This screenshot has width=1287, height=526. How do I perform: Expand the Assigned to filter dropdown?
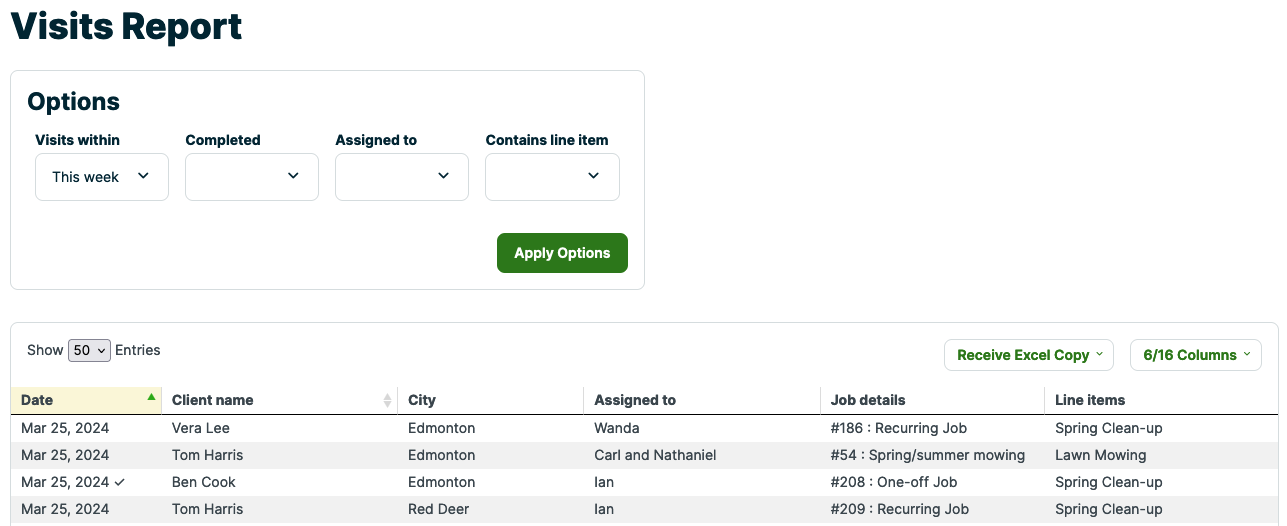(x=402, y=177)
